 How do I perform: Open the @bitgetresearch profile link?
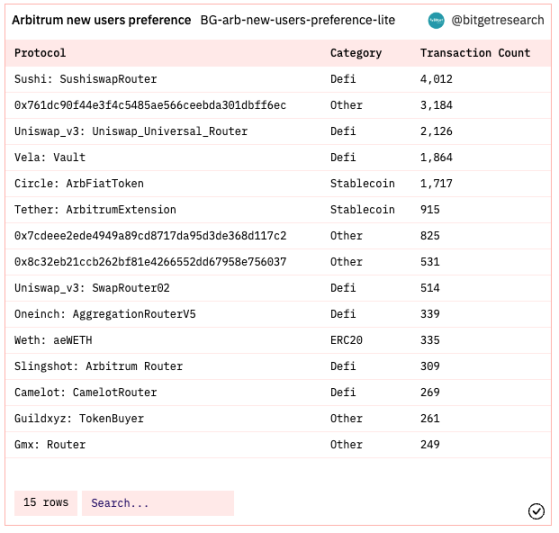(x=498, y=20)
